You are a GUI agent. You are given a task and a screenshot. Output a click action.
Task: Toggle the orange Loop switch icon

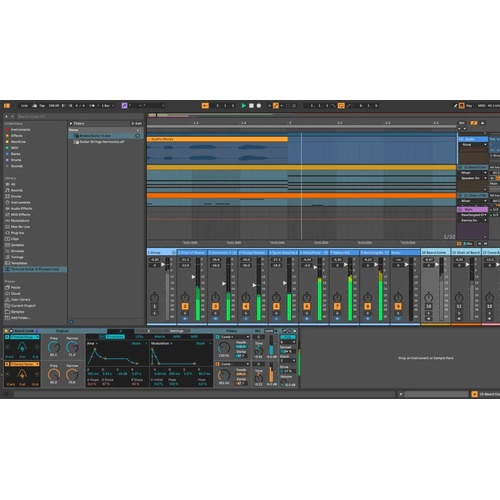[341, 106]
